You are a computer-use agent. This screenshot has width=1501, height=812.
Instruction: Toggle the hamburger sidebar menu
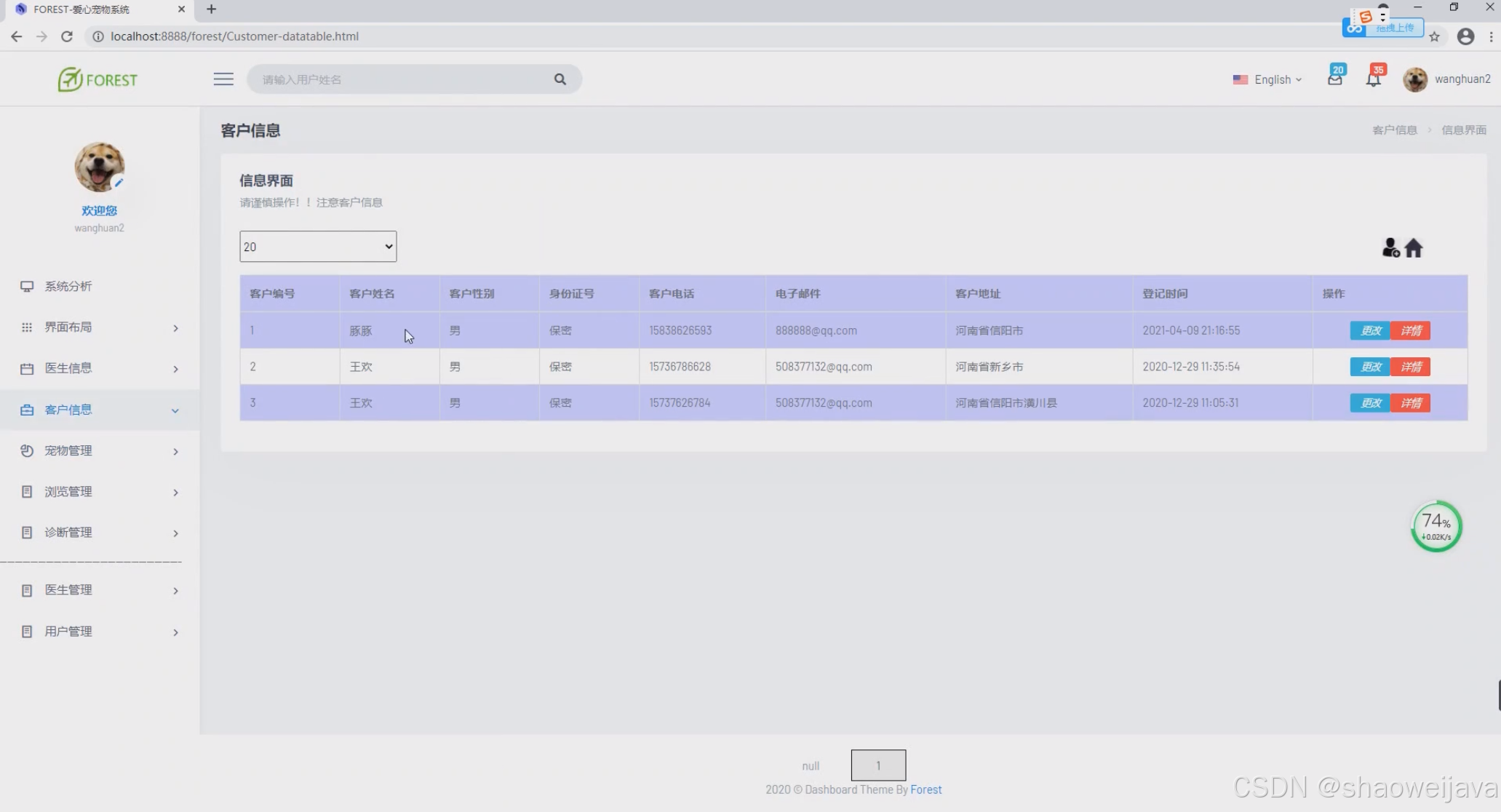click(223, 79)
